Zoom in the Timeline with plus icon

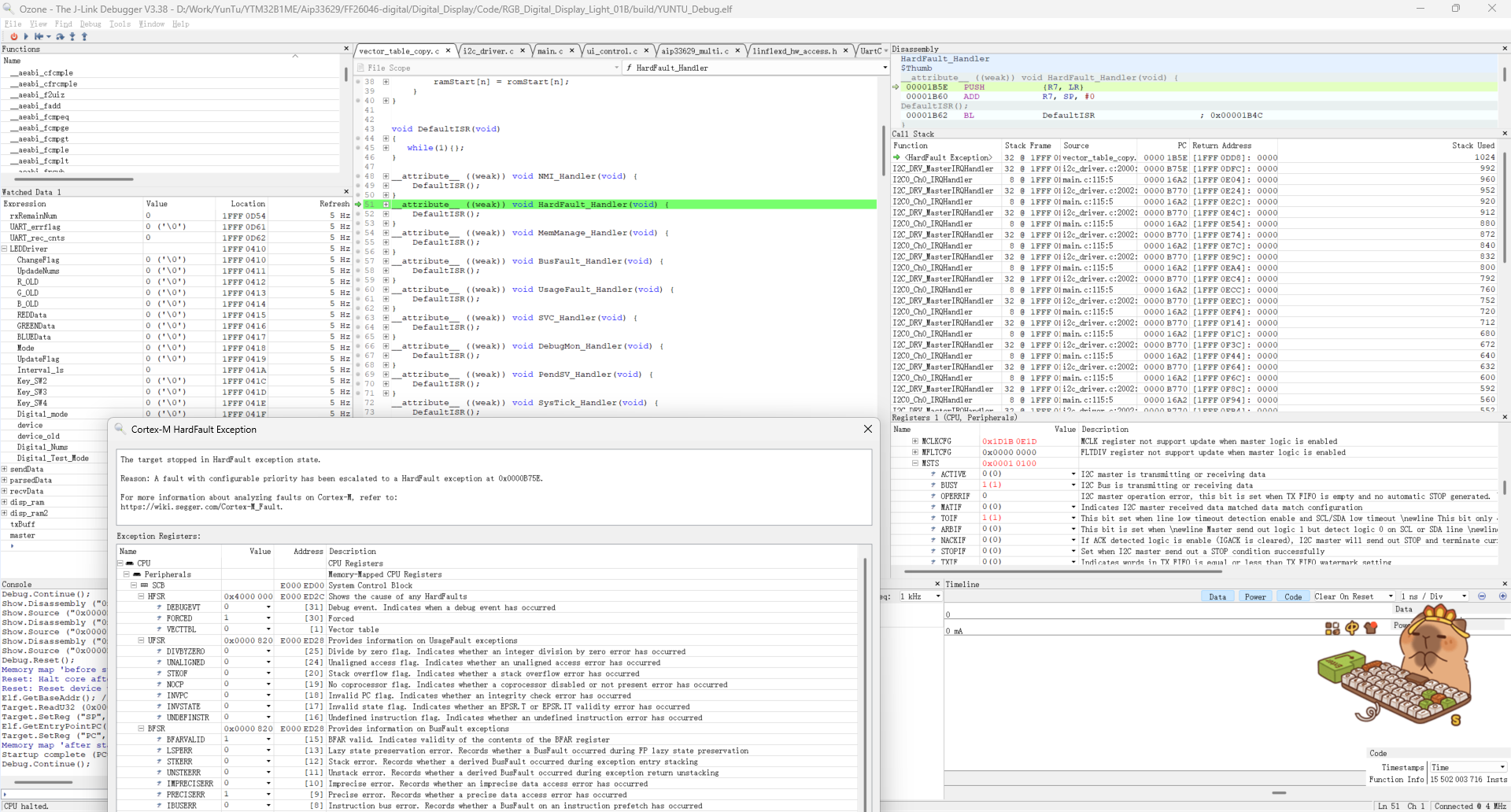tap(1502, 596)
